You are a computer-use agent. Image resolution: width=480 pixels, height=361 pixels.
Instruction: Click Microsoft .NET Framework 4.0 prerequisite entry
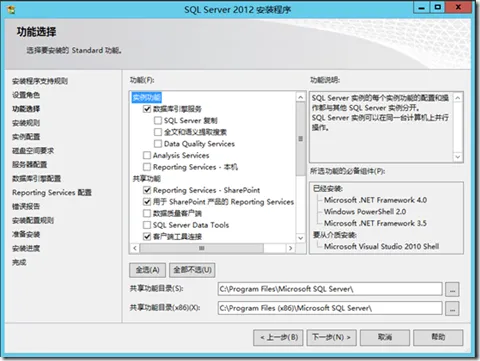tap(375, 200)
